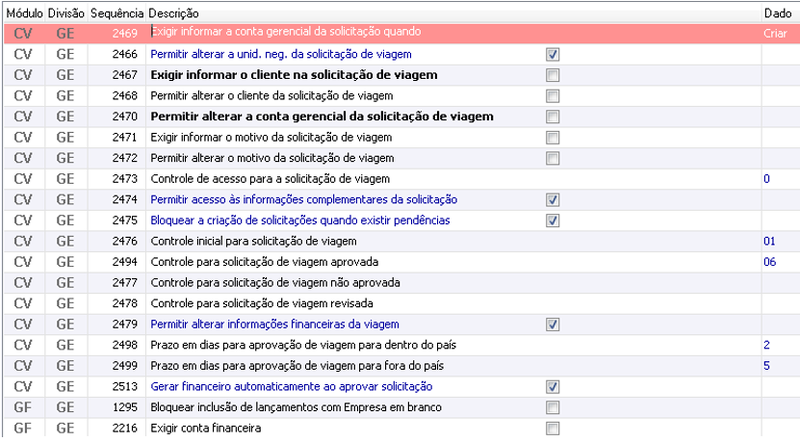Uncheck 'Permitir alterar informações financeiras' checkbox
Screen dimensions: 800x442
tap(553, 324)
